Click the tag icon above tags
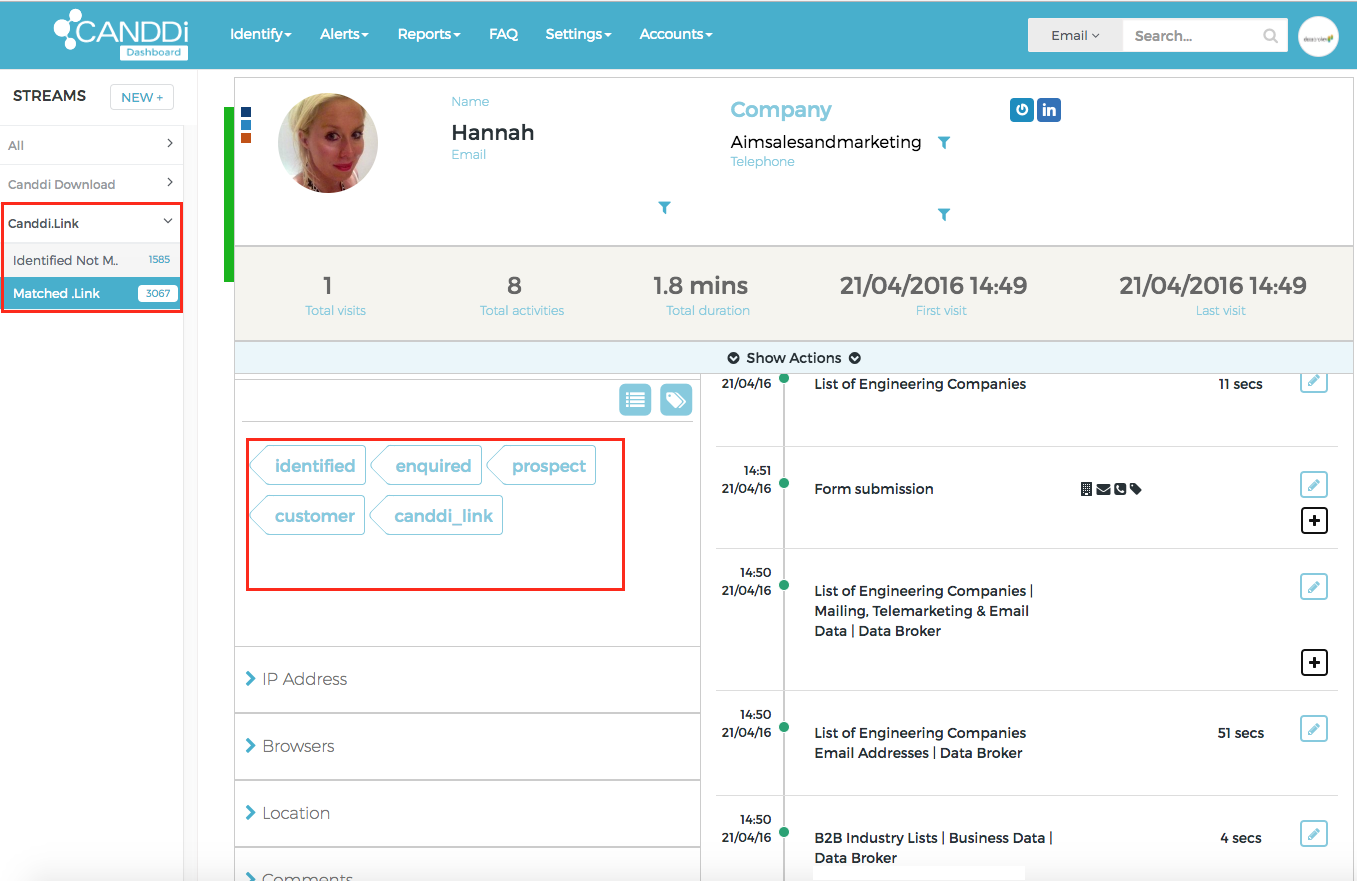 (676, 400)
